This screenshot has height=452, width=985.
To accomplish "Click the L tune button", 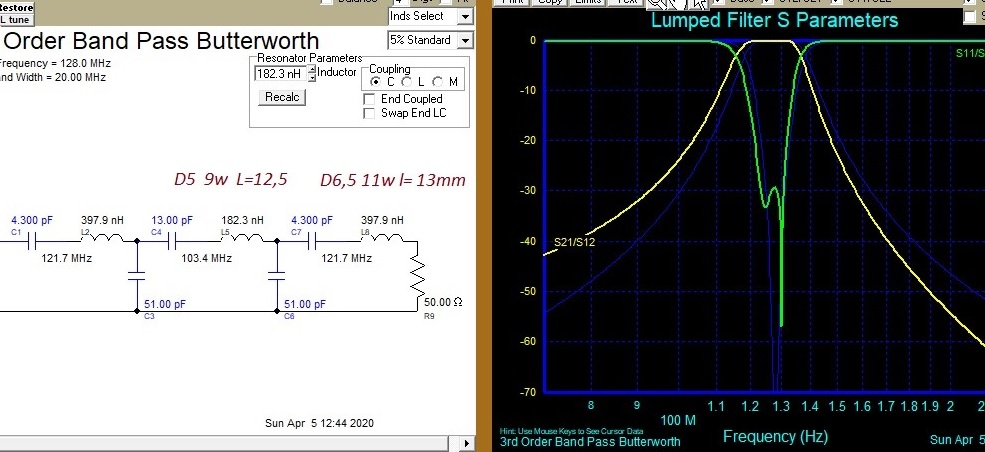I will pos(15,19).
